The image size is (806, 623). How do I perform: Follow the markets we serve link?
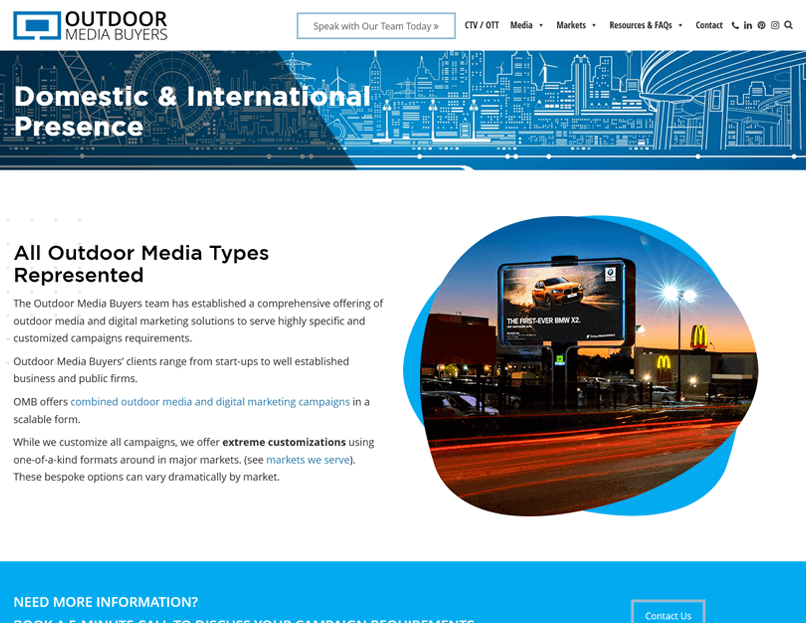click(x=310, y=460)
